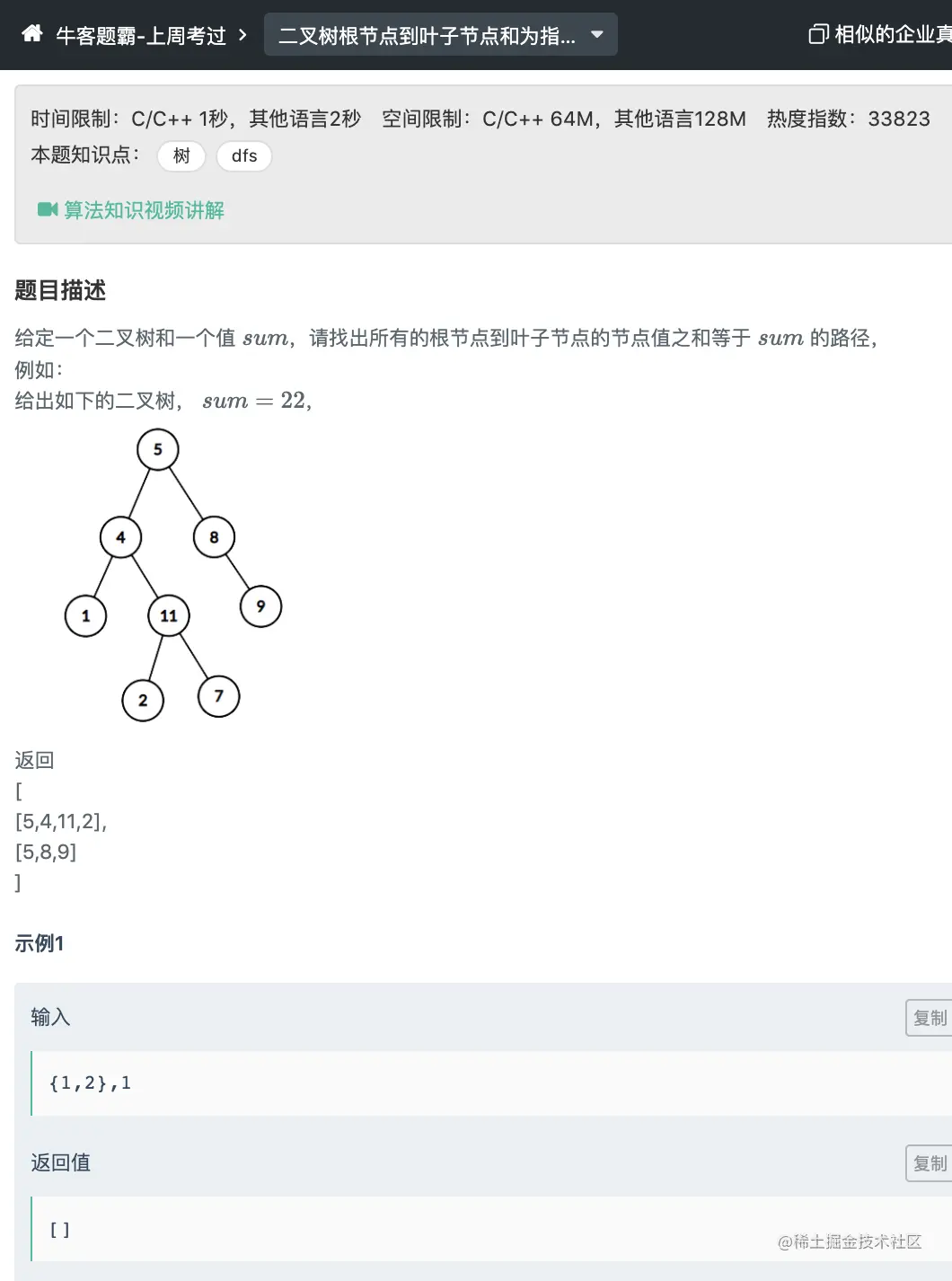Click the breadcrumb chevron arrow
The image size is (952, 1281).
coord(242,36)
